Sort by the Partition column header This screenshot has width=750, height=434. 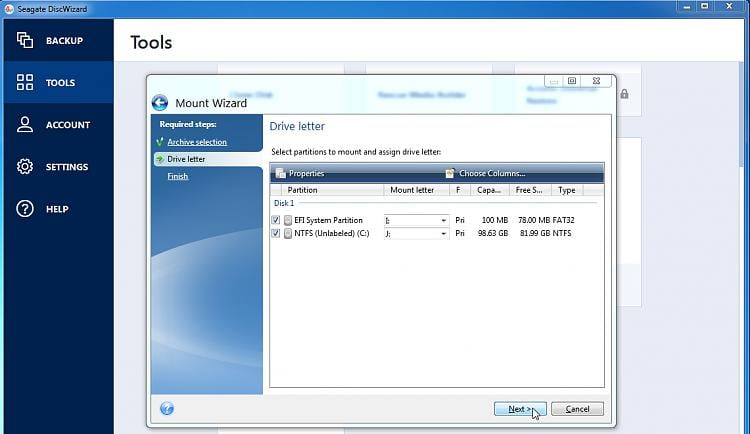click(x=332, y=190)
